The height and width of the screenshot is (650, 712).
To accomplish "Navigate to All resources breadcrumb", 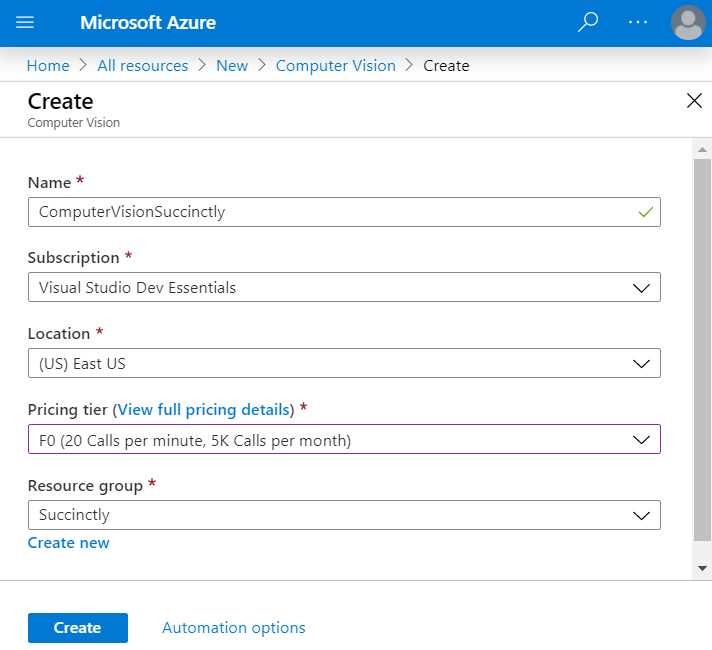I will click(143, 66).
